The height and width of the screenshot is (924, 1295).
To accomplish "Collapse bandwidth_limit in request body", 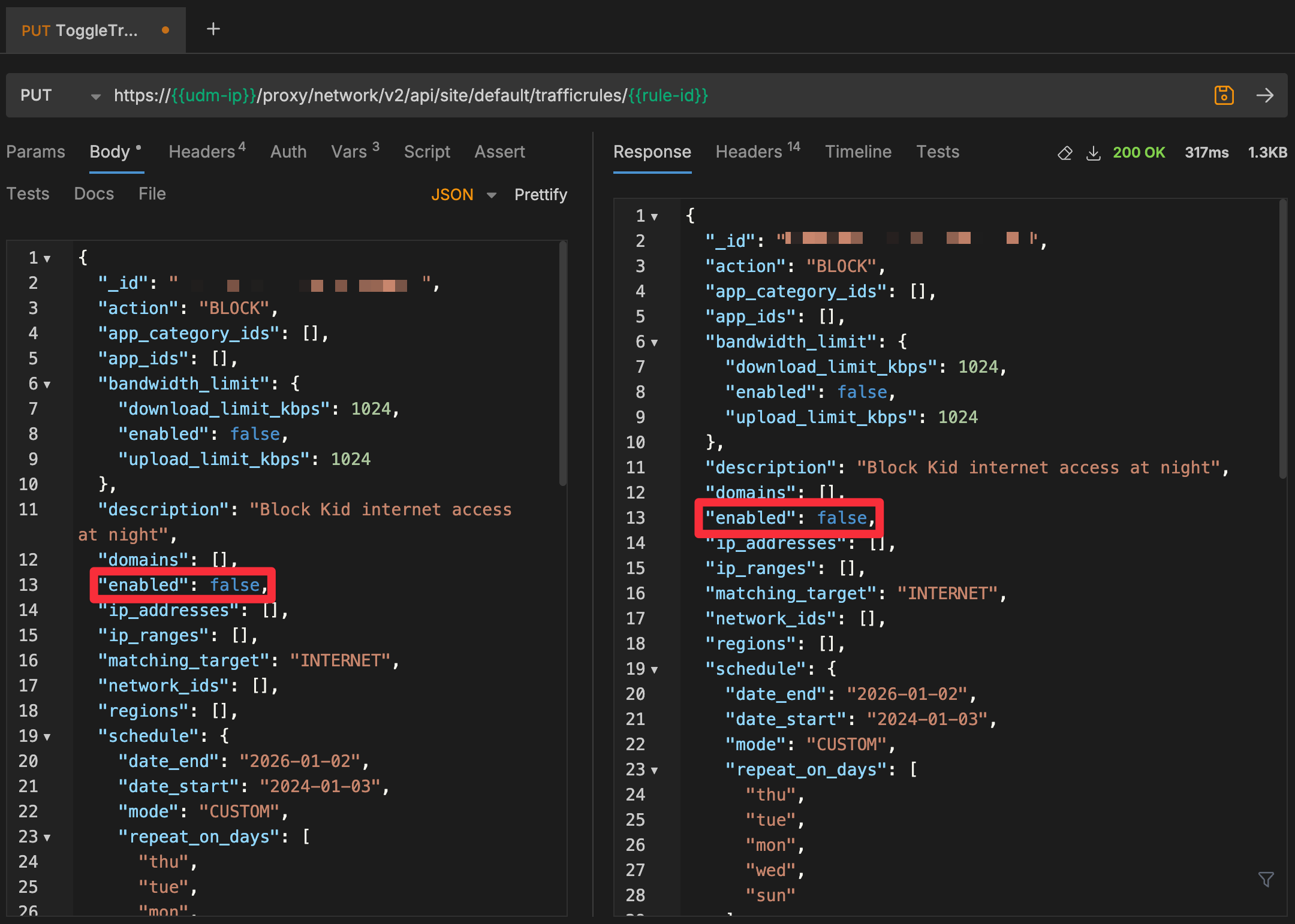I will coord(47,385).
